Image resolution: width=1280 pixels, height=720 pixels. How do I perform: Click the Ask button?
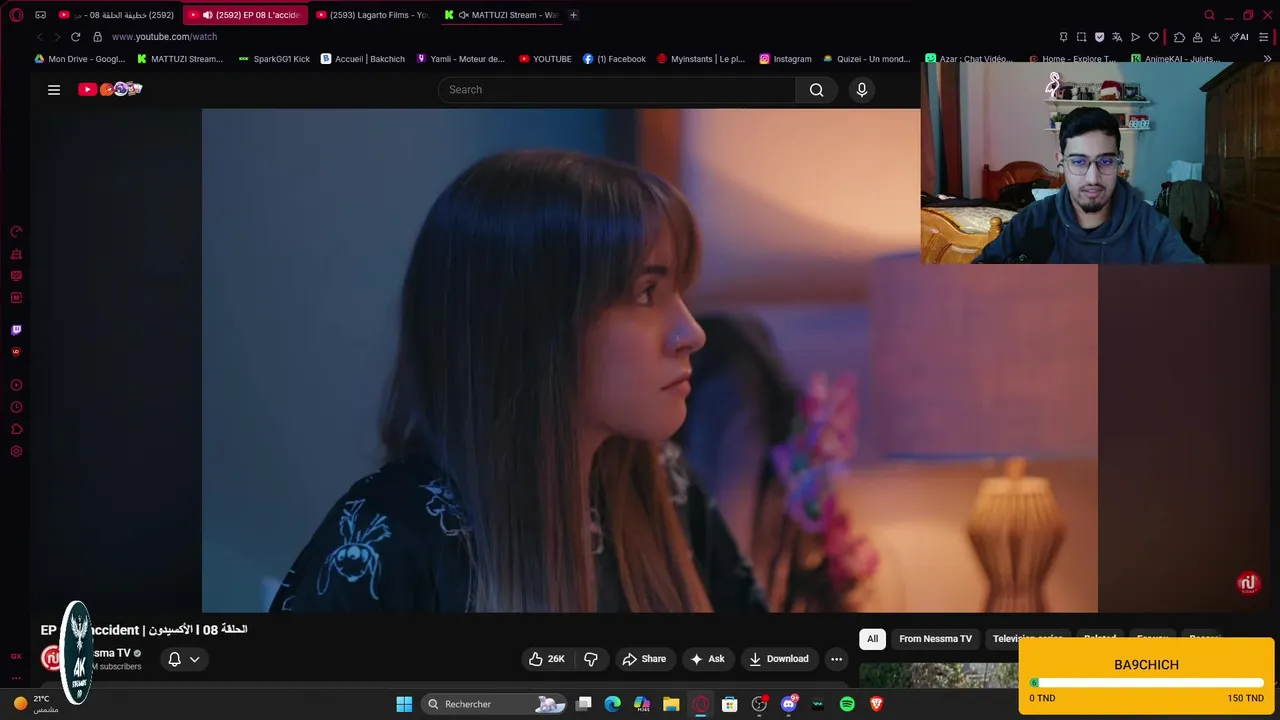707,659
